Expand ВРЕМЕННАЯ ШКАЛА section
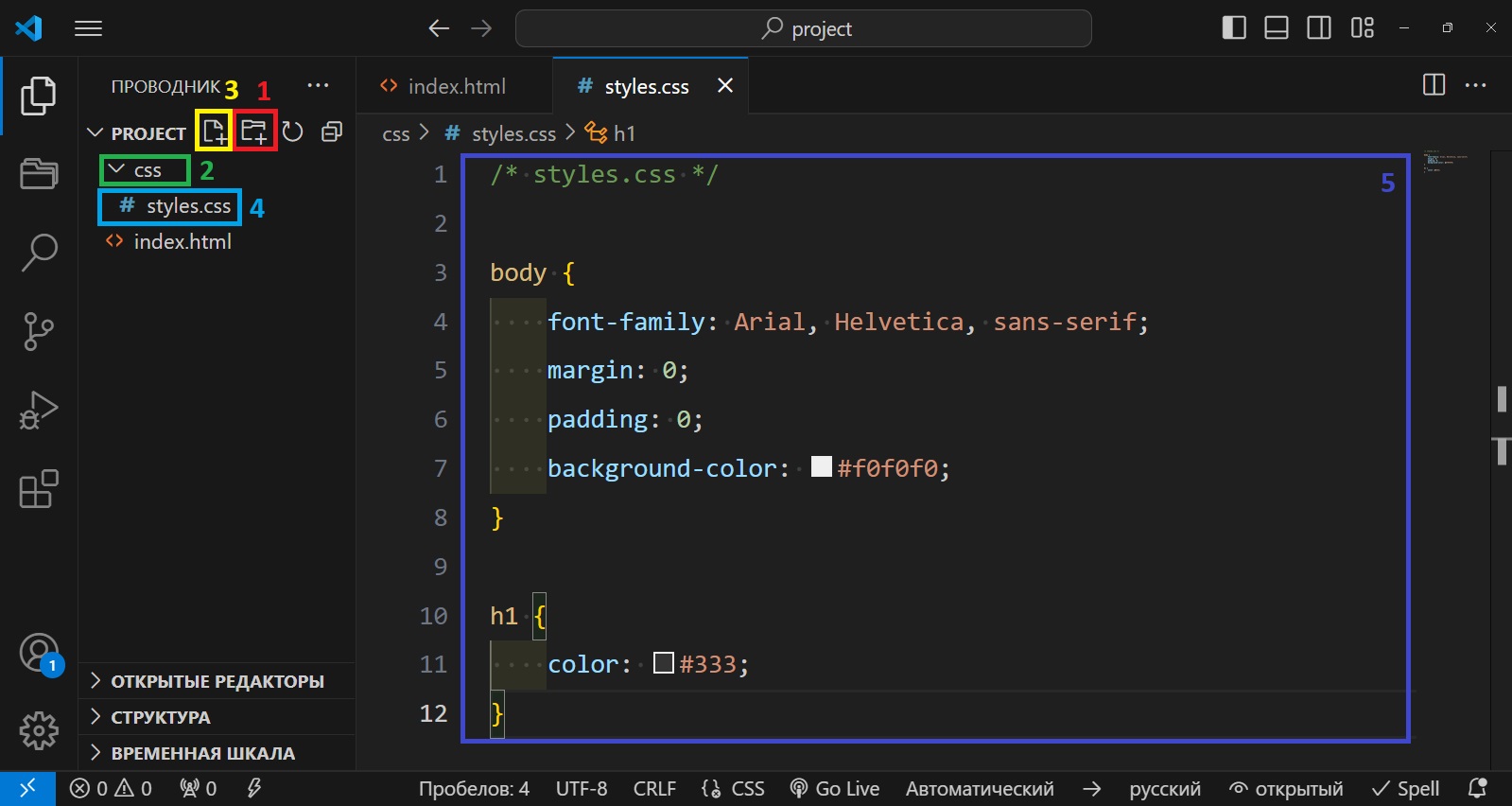This screenshot has height=806, width=1512. 217,753
